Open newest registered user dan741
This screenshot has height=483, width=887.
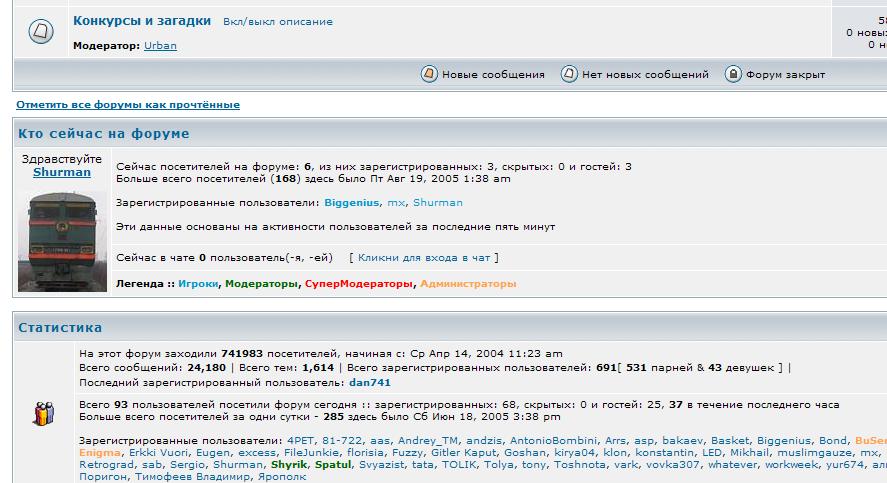point(370,382)
